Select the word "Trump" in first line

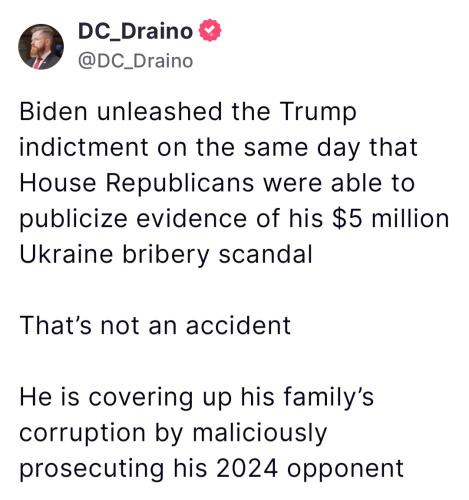318,113
